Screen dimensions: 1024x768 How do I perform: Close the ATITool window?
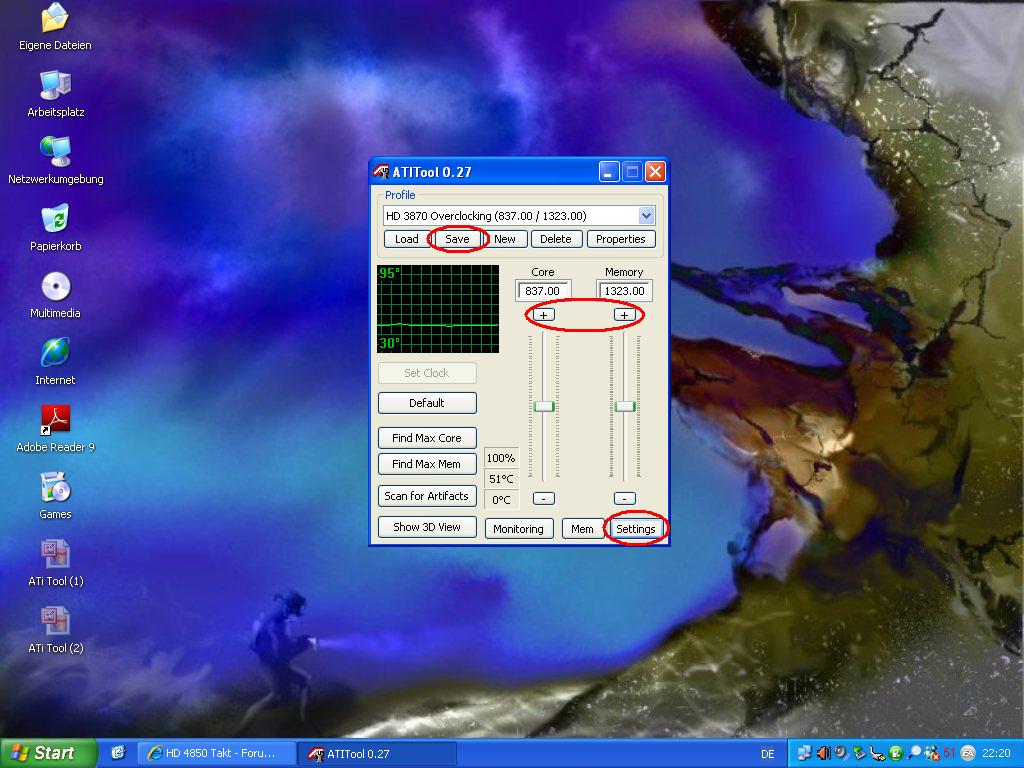(x=655, y=172)
